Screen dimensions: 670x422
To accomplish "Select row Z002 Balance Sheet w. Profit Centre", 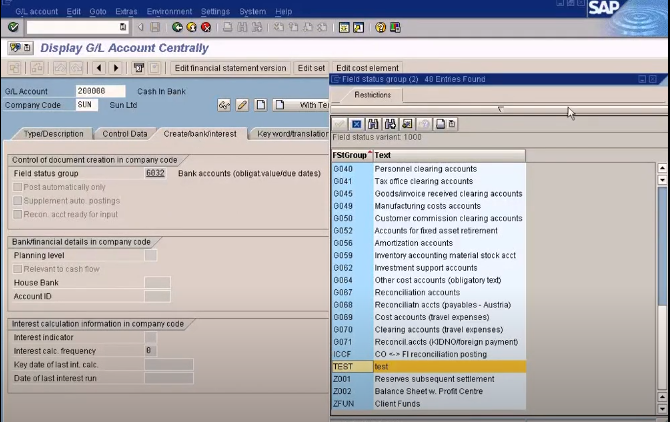I will coord(429,391).
